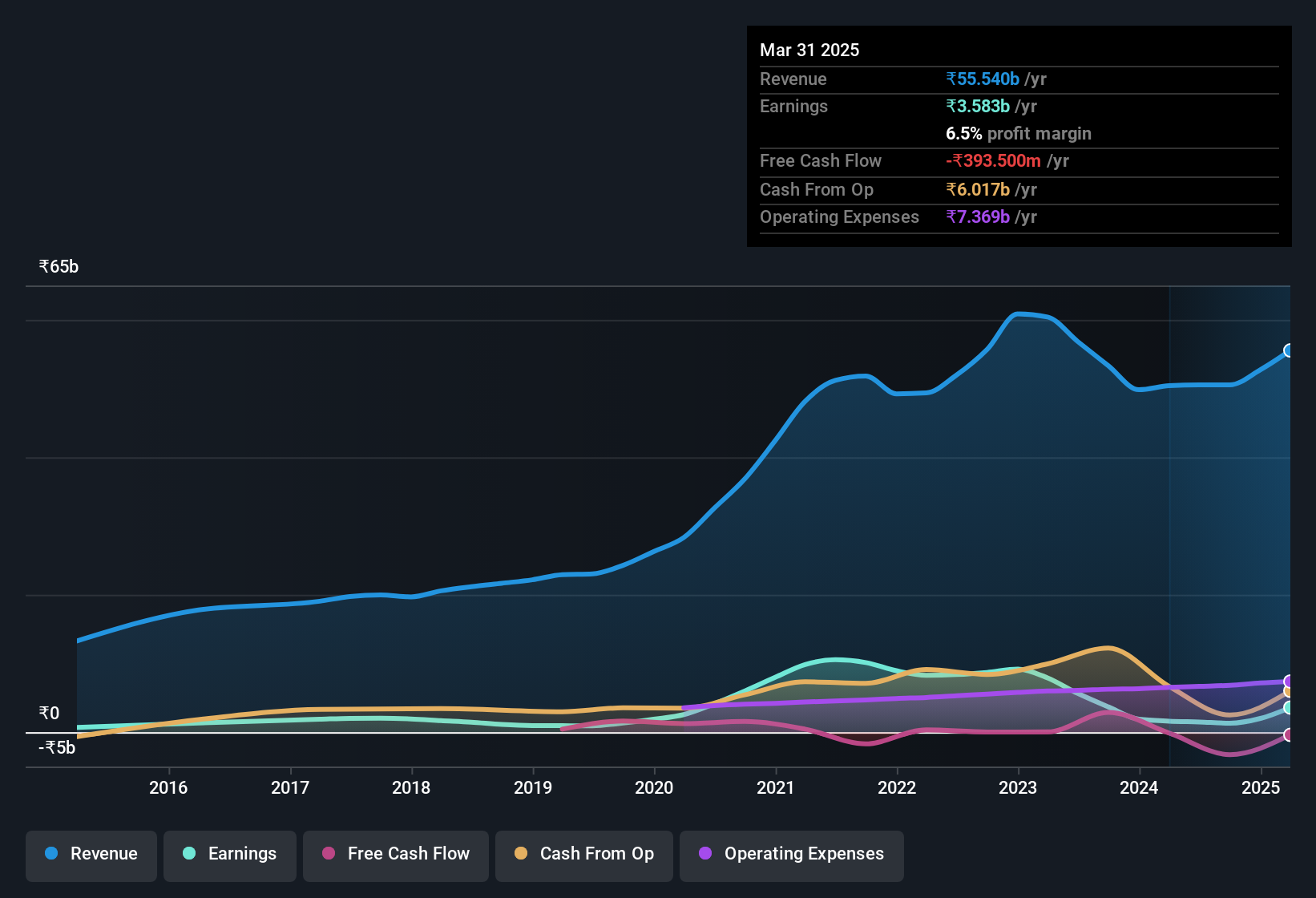Image resolution: width=1316 pixels, height=898 pixels.
Task: Click the teal Earnings legend dot
Action: click(x=189, y=853)
